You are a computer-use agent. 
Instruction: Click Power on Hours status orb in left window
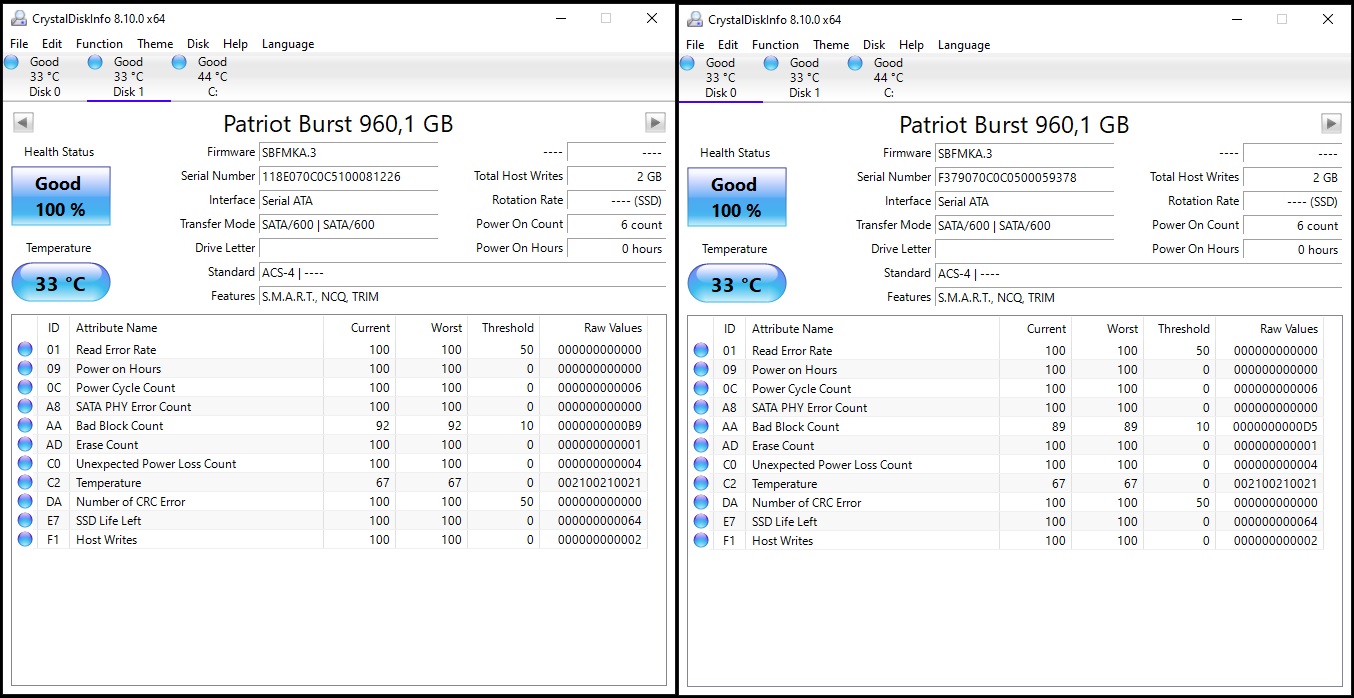coord(25,369)
